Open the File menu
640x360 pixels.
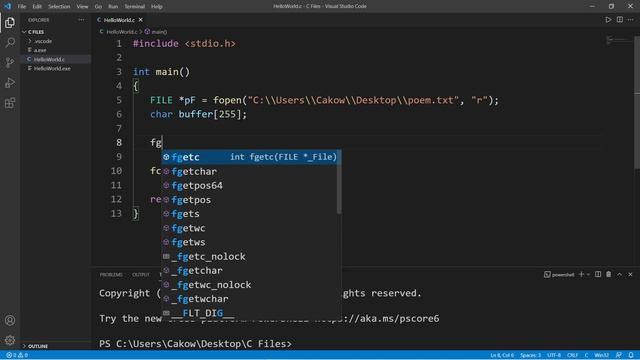pyautogui.click(x=22, y=7)
